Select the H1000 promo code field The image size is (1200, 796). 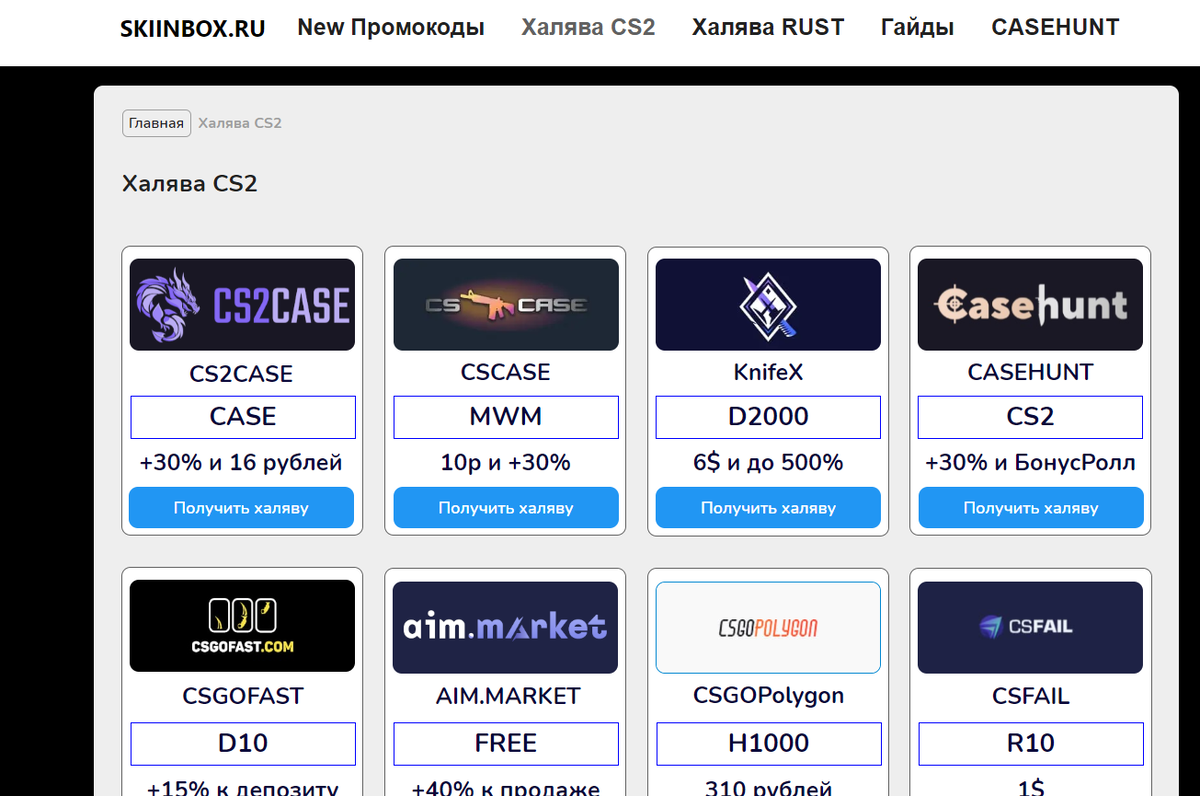pos(768,744)
